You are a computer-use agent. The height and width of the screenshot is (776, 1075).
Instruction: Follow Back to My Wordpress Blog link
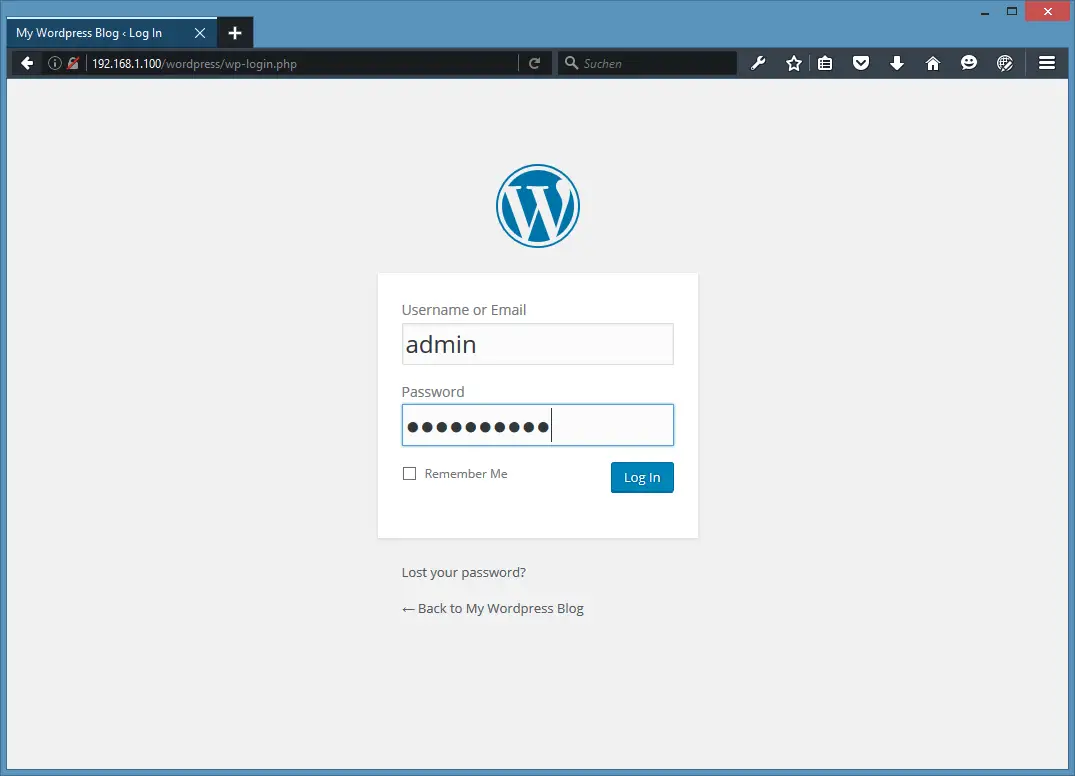coord(492,609)
